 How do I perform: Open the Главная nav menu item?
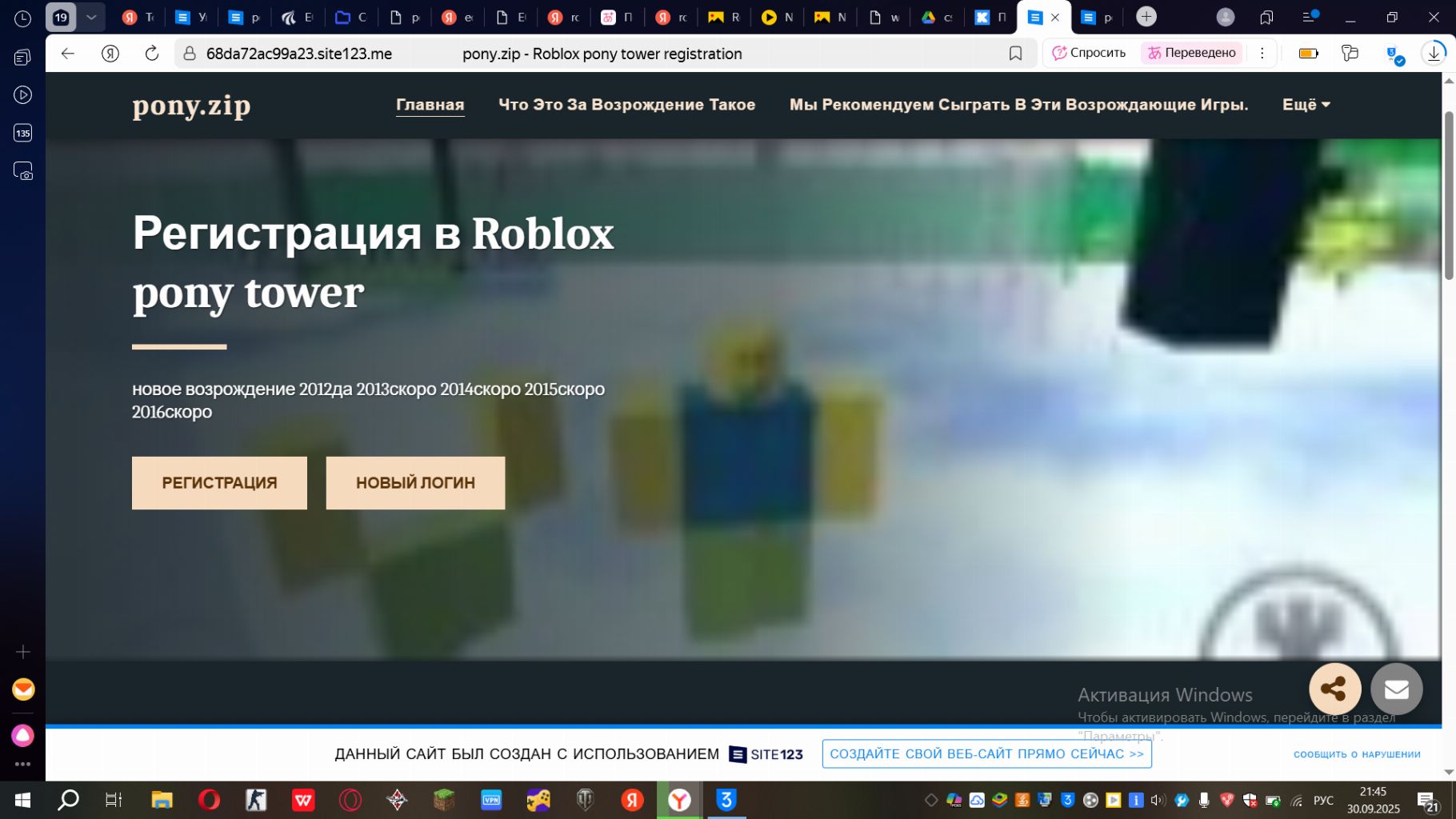(x=430, y=105)
